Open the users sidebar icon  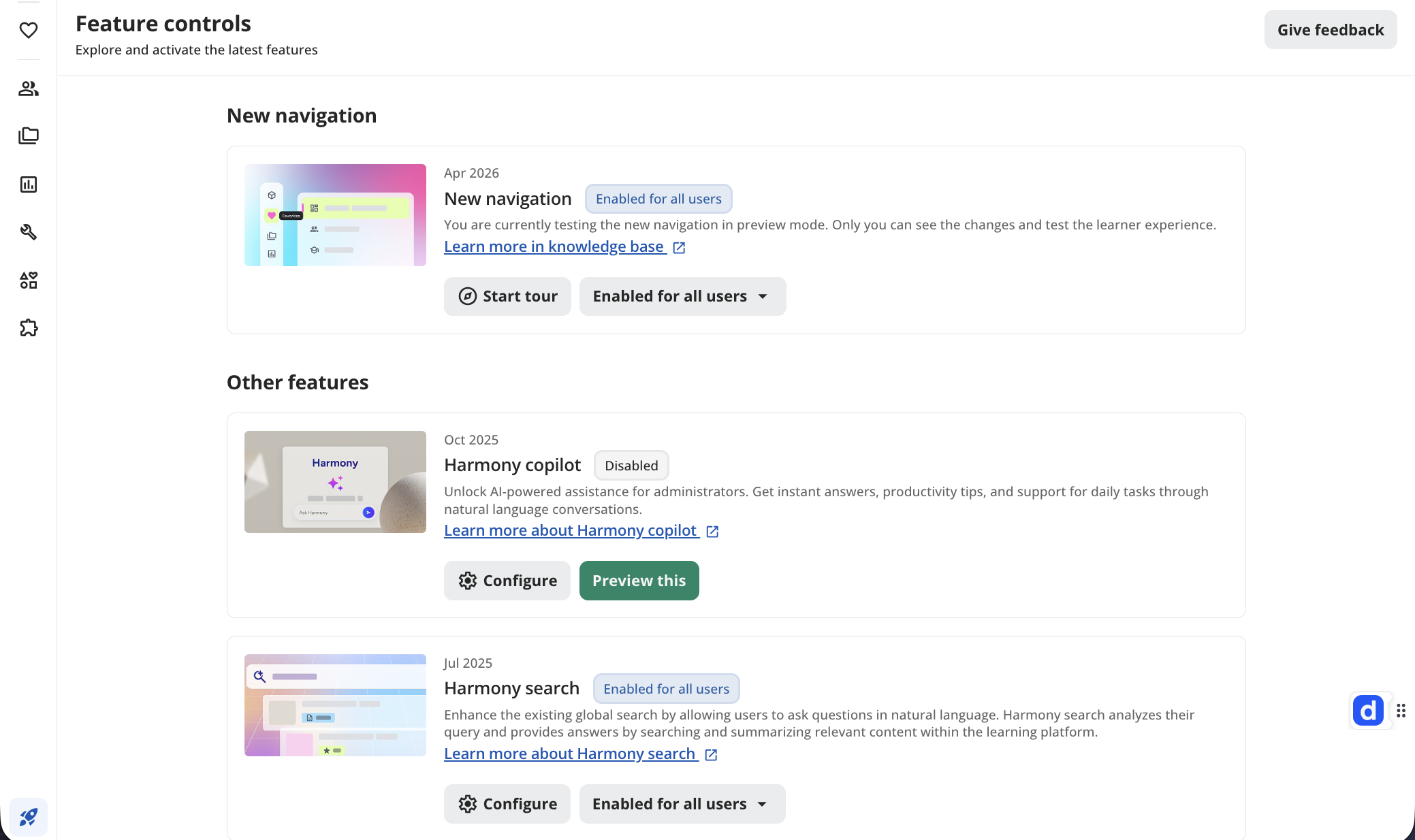[29, 88]
